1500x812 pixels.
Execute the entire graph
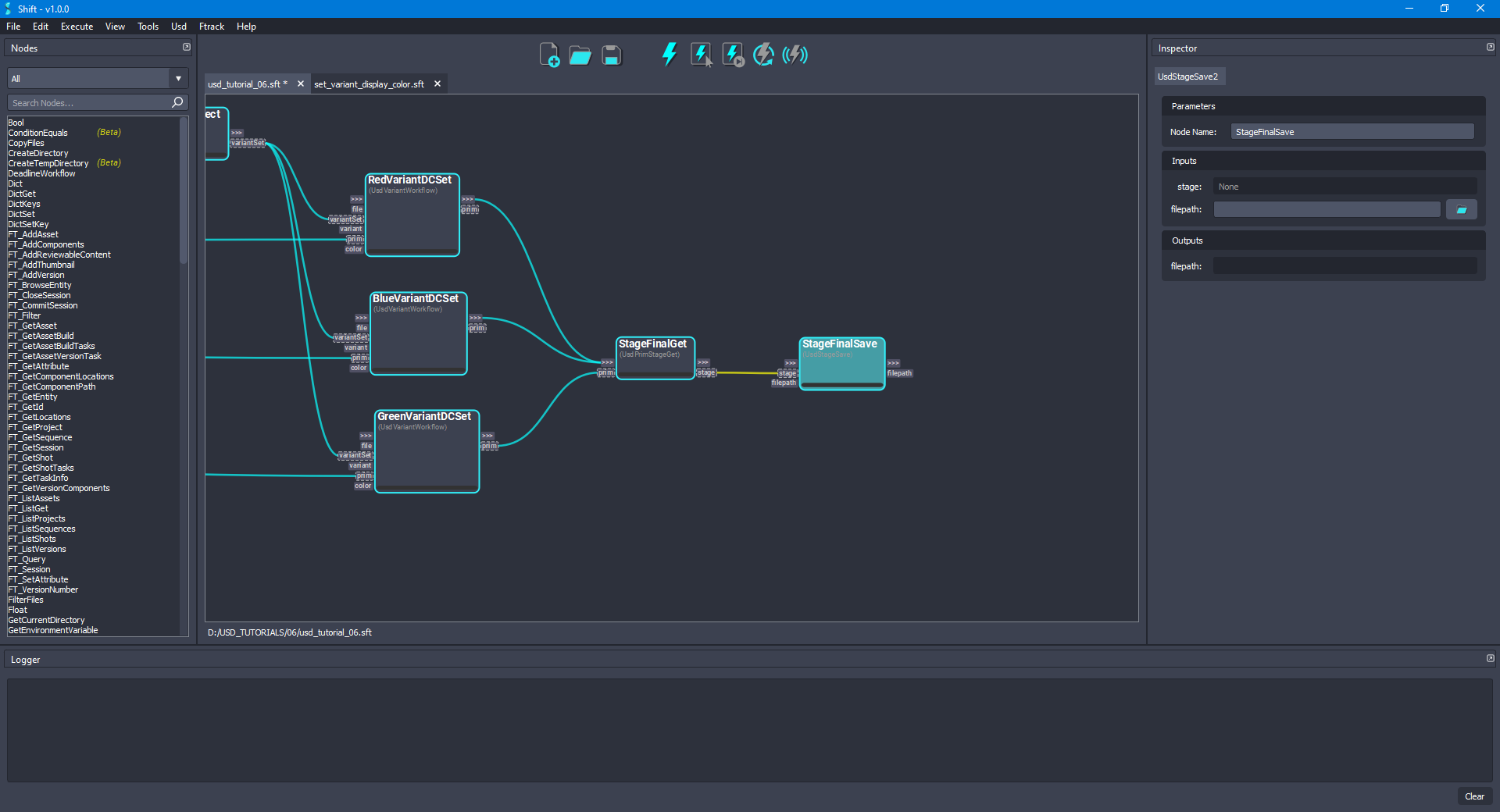click(668, 55)
